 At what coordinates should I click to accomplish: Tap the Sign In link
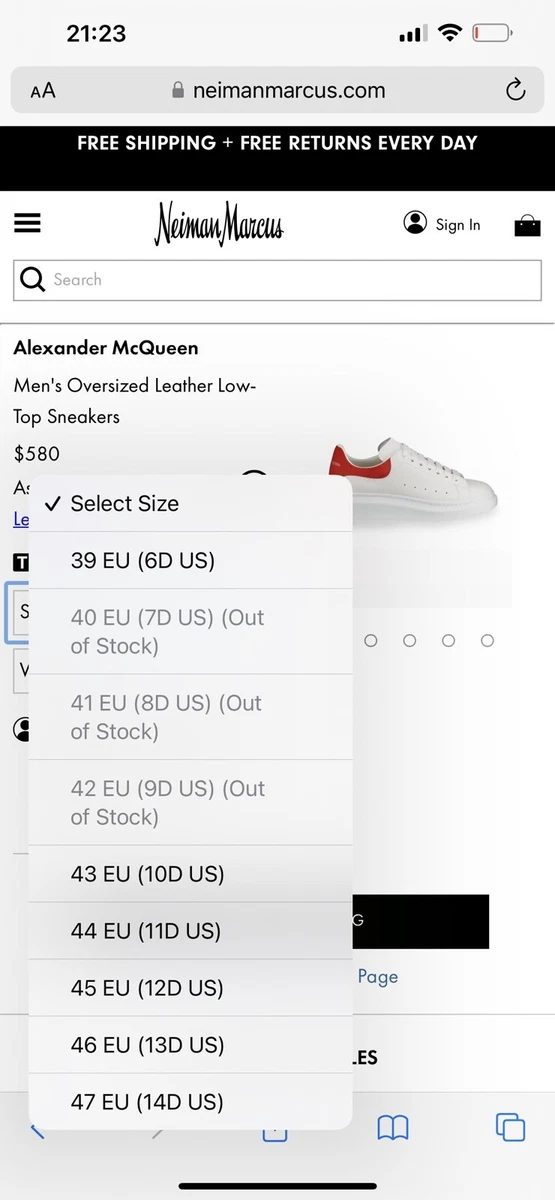coord(458,225)
